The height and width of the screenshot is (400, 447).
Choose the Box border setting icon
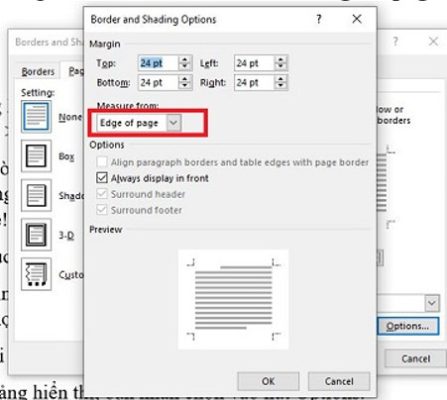[x=36, y=156]
